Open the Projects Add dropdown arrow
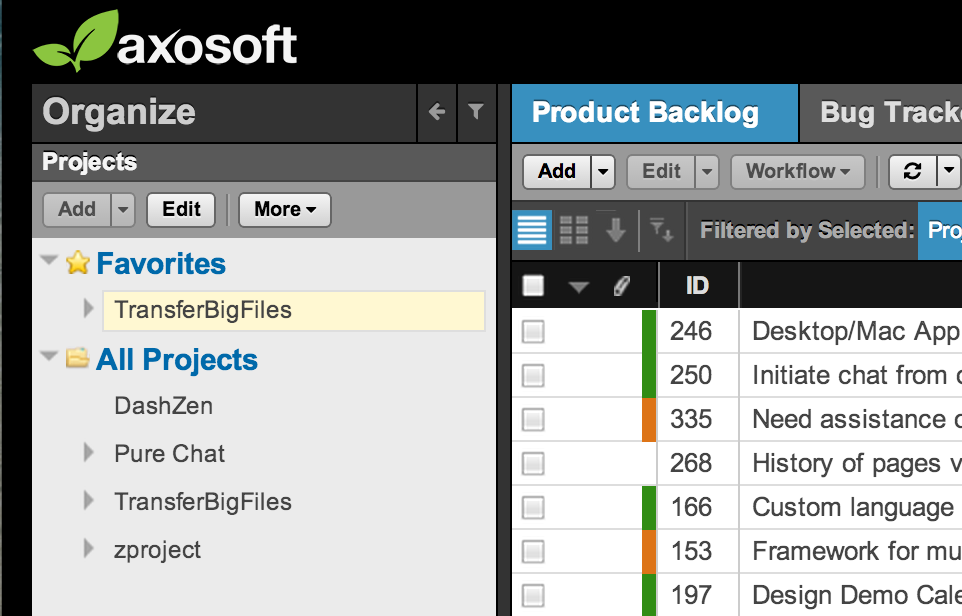 pyautogui.click(x=123, y=210)
